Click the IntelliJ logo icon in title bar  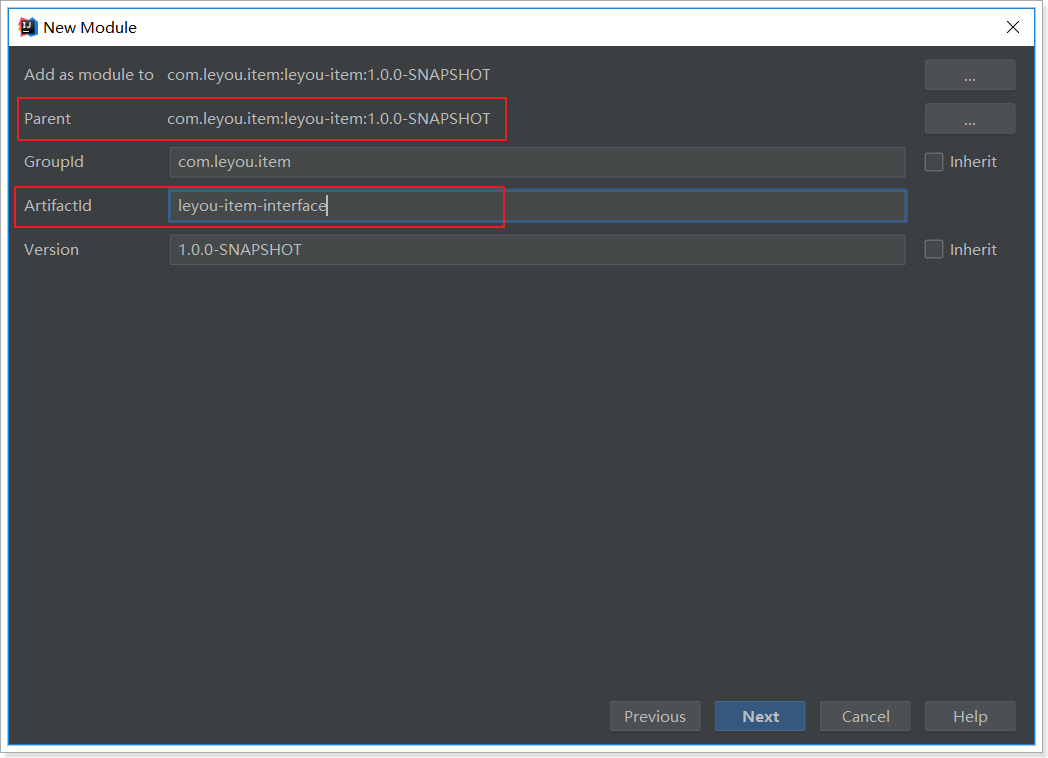pos(27,27)
